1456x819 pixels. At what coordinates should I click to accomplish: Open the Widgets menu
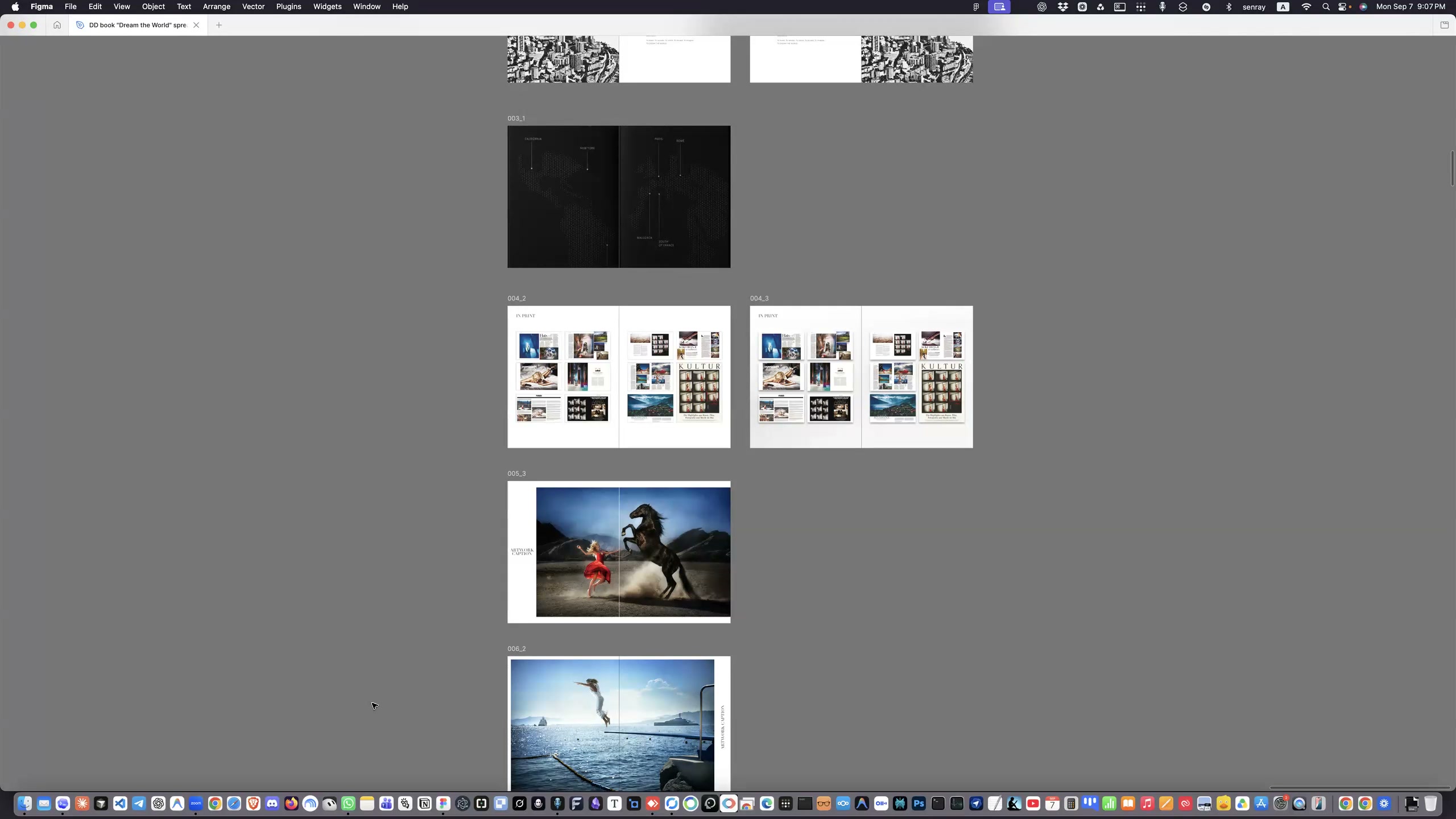[327, 7]
